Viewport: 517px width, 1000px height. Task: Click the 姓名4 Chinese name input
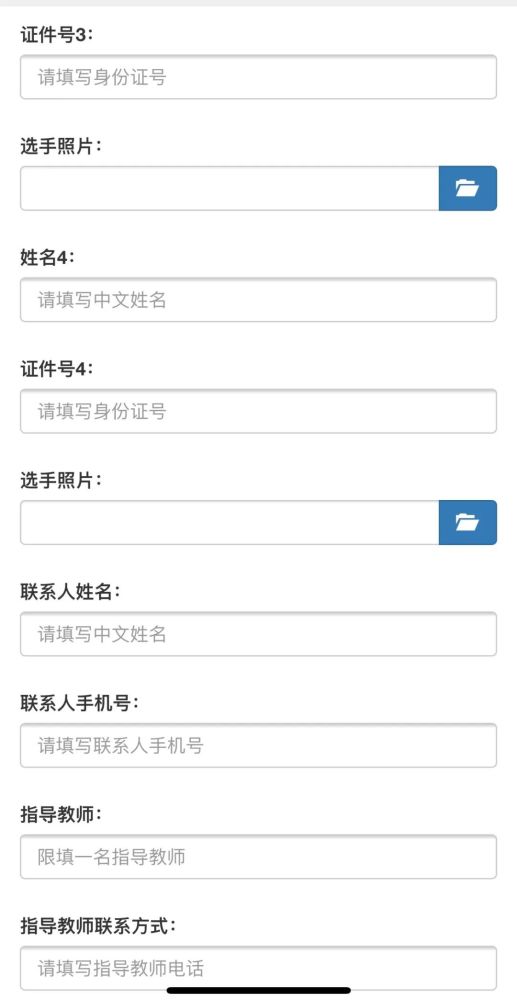pos(258,300)
